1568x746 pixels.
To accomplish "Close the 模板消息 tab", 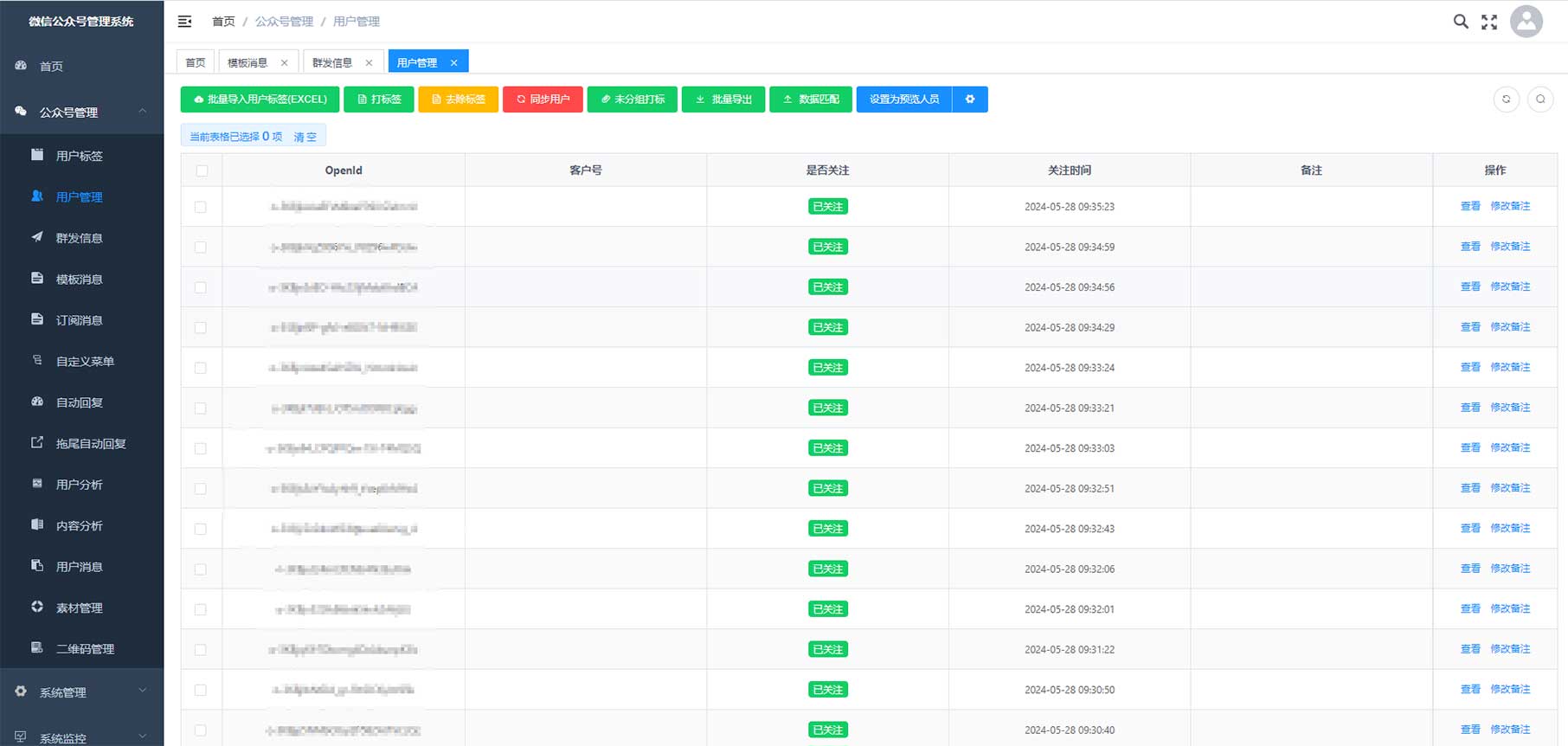I will (284, 63).
